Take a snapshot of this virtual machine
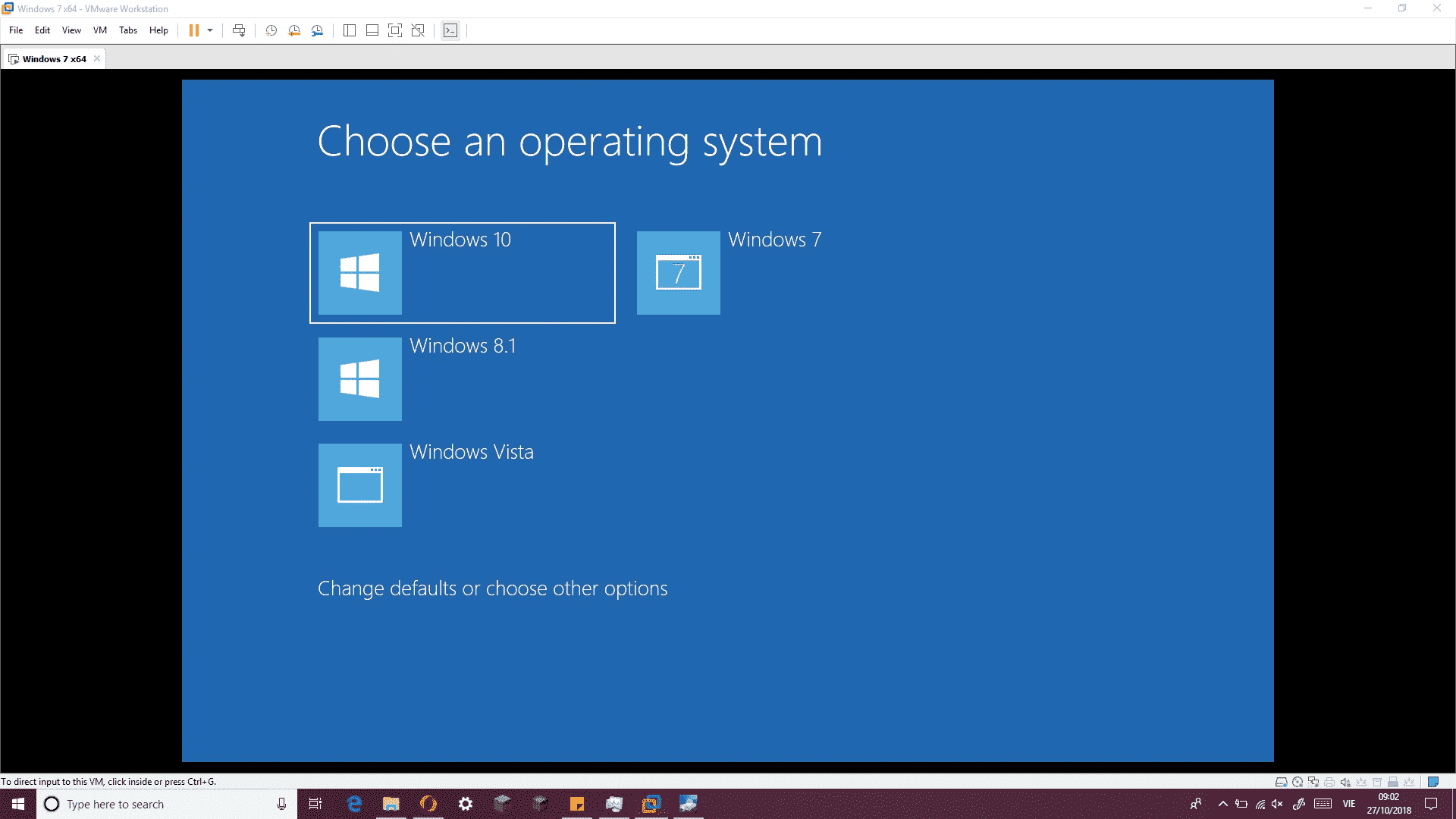Viewport: 1456px width, 819px height. point(271,30)
